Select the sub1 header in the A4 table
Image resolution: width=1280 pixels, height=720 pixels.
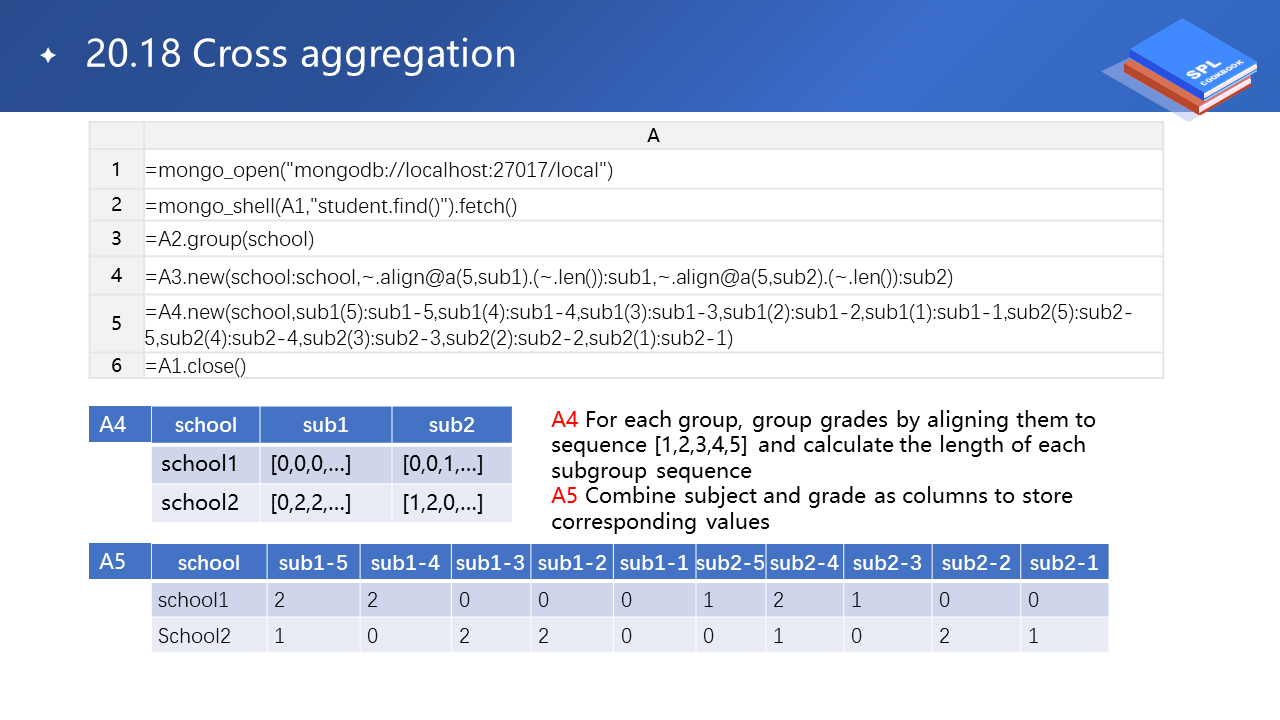pyautogui.click(x=325, y=425)
